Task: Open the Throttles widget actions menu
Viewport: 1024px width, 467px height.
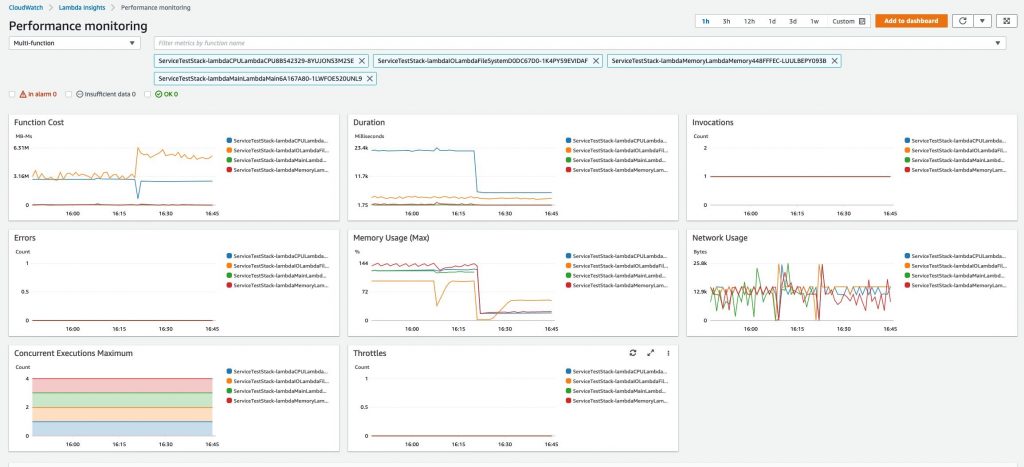Action: tap(668, 353)
